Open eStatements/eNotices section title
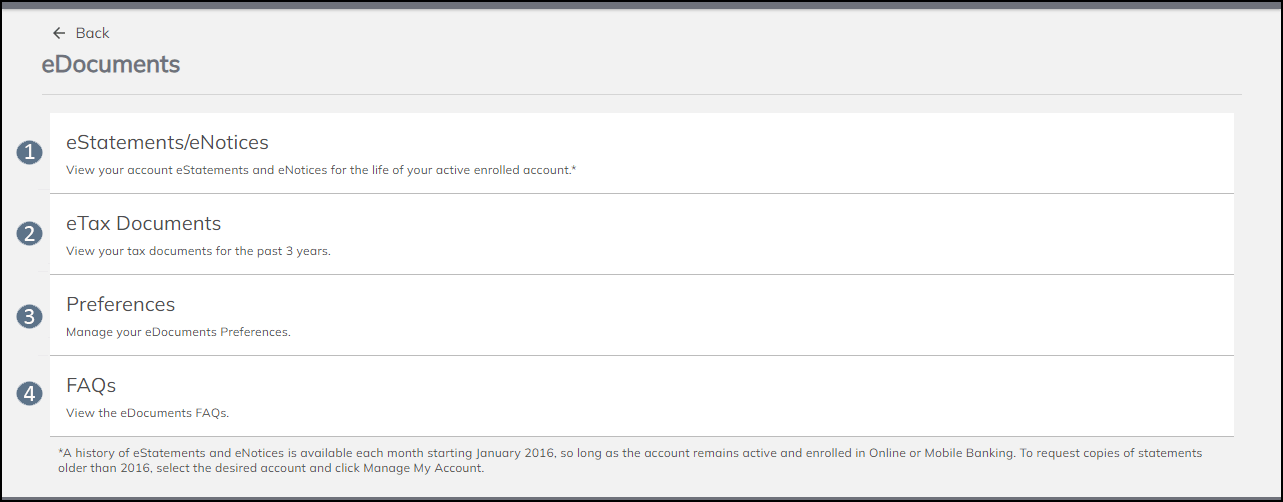 pyautogui.click(x=167, y=142)
